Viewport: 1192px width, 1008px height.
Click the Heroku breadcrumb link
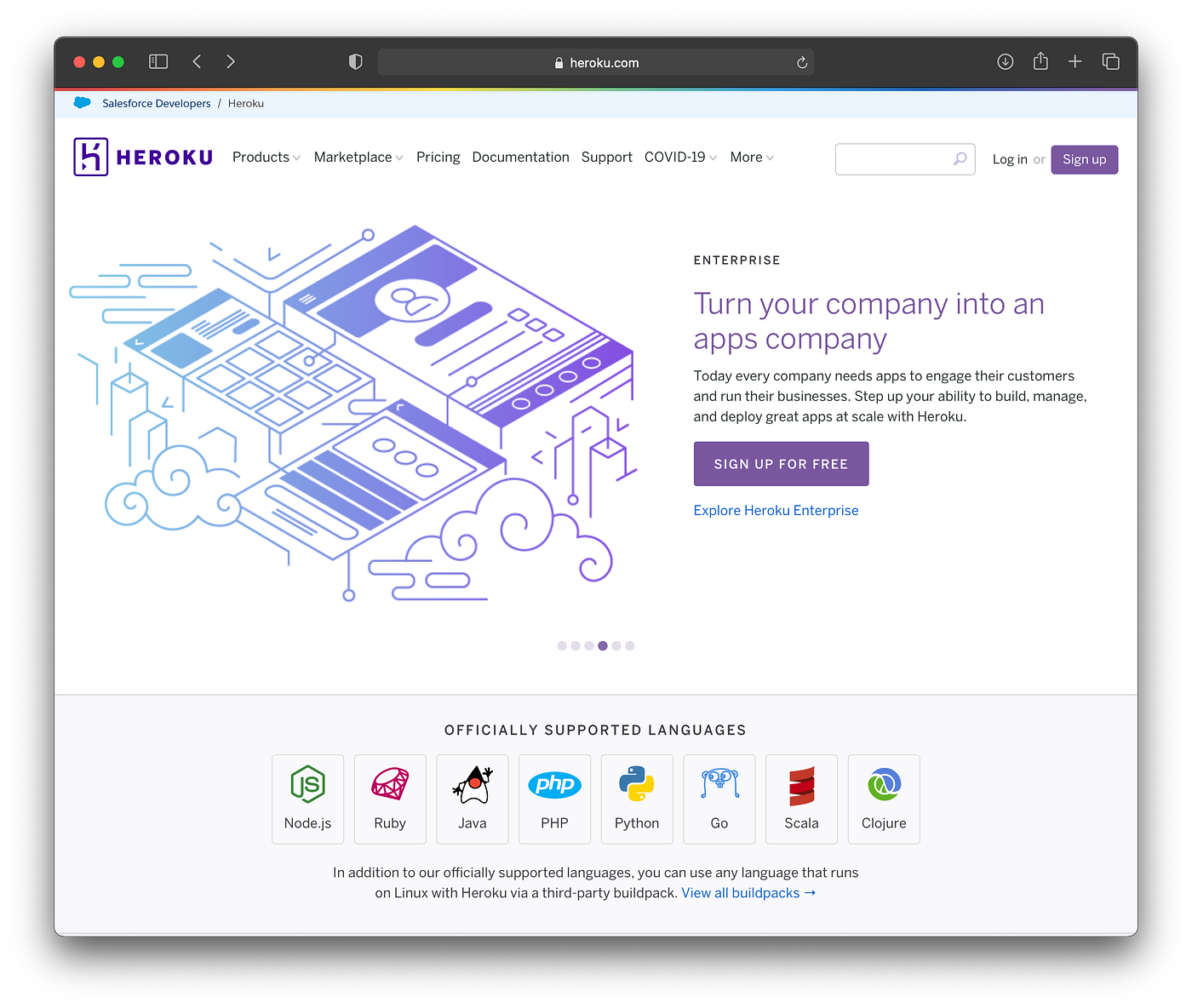[x=246, y=104]
